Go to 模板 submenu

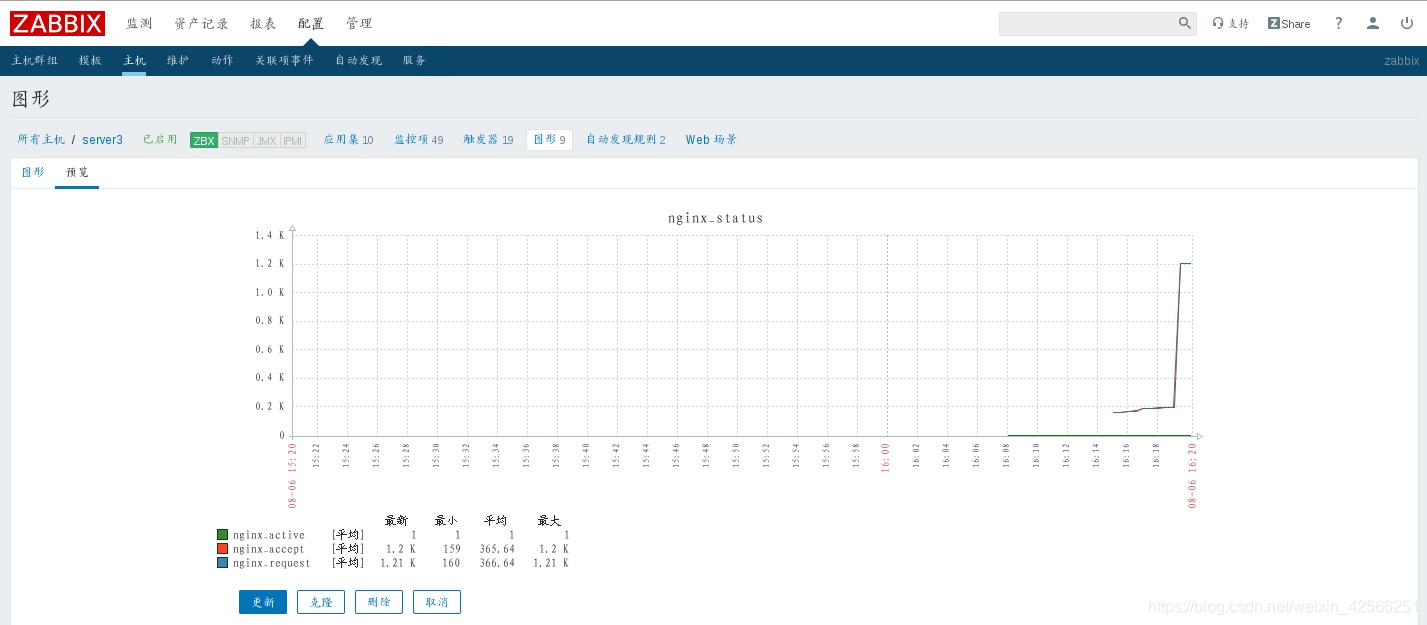pos(90,60)
